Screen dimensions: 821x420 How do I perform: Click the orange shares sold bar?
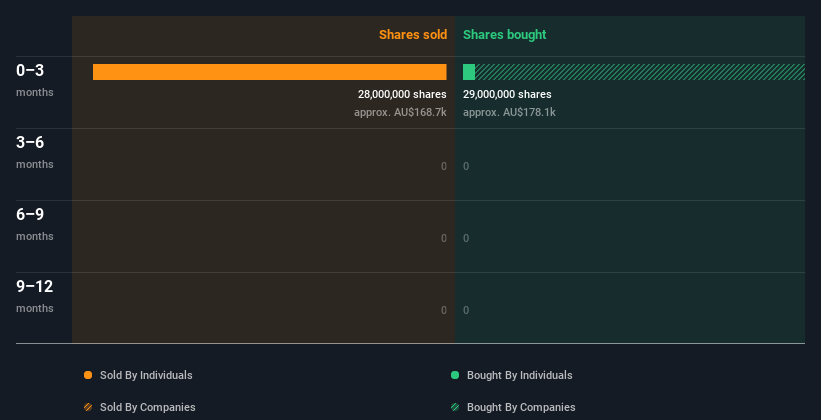pos(270,72)
